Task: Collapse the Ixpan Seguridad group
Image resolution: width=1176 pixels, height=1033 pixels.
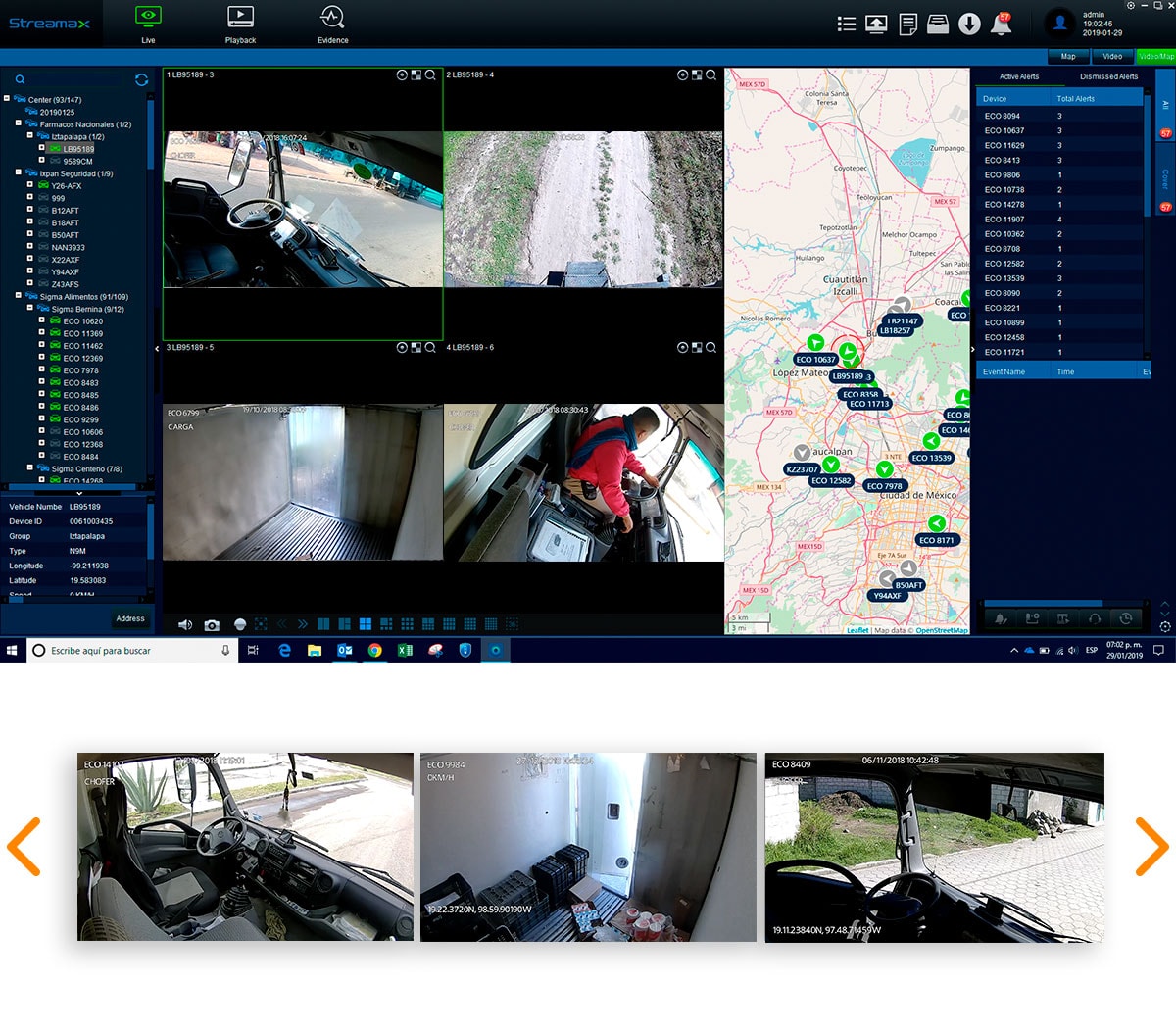Action: click(19, 172)
